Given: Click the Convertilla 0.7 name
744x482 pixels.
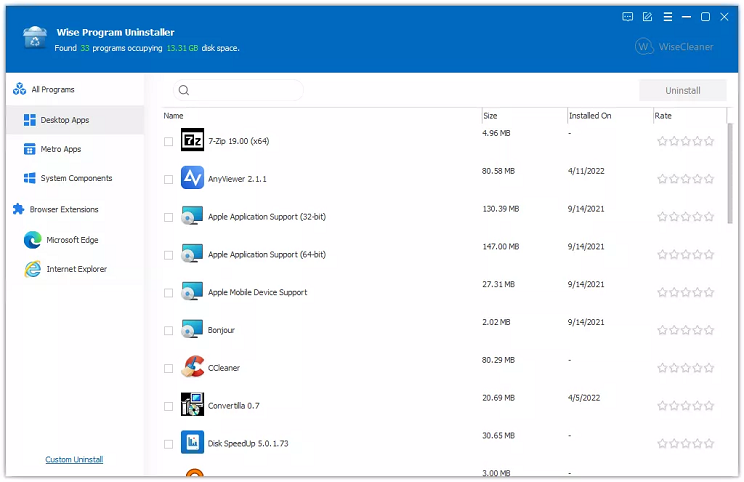Looking at the screenshot, I should (233, 406).
